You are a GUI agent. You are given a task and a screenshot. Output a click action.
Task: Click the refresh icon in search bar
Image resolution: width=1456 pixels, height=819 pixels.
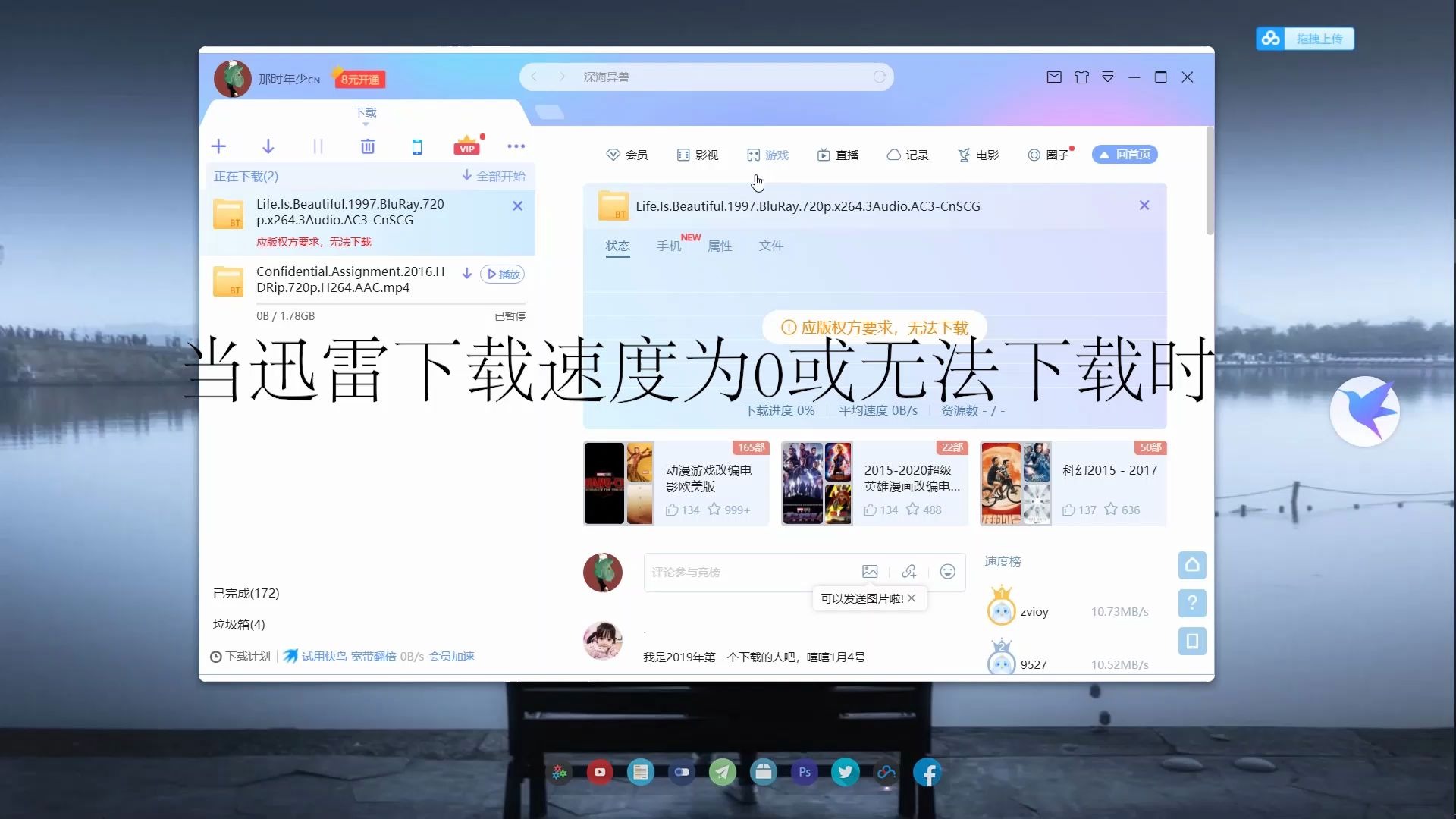pos(880,77)
